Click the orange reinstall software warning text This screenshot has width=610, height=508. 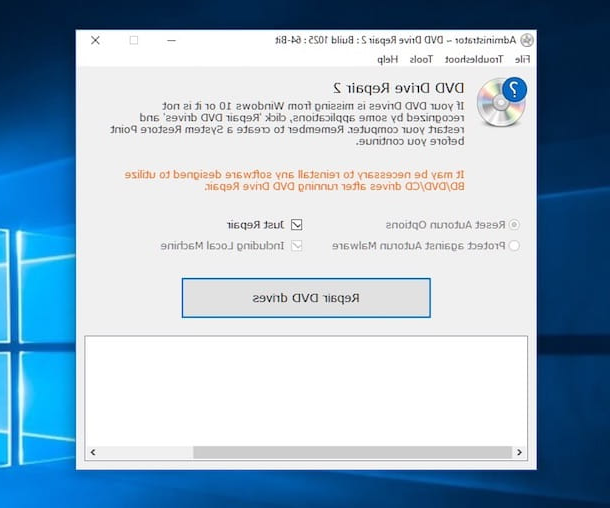click(294, 180)
